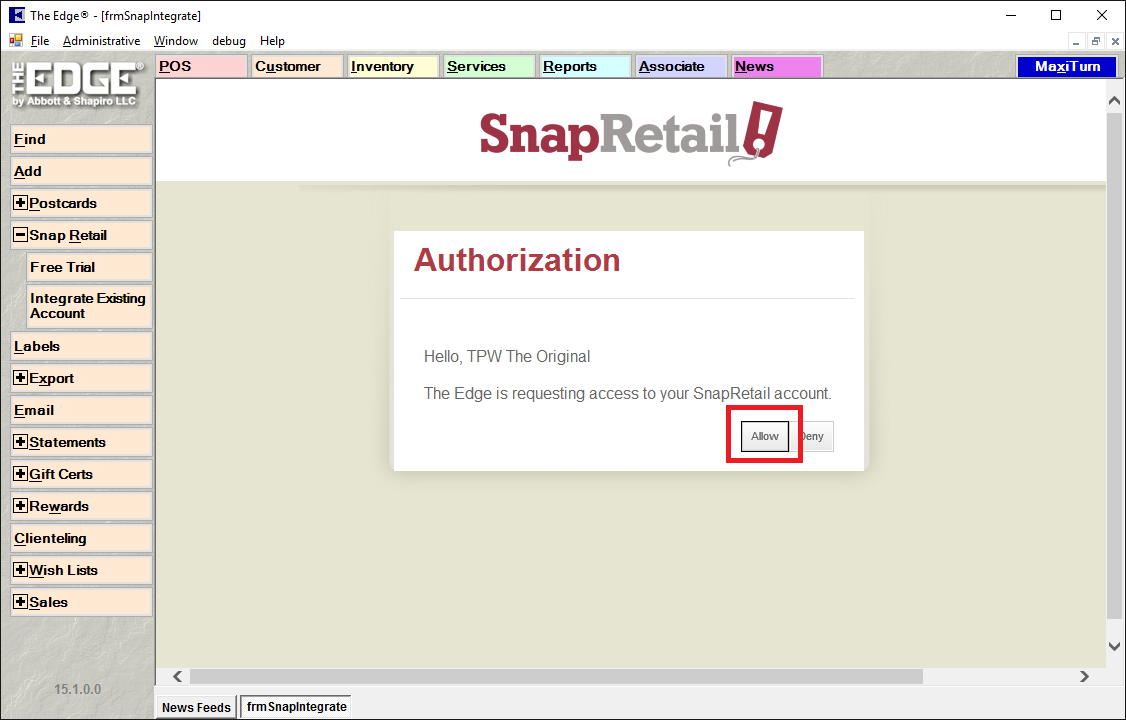Expand the Gift Certs group
This screenshot has height=720, width=1126.
point(21,474)
